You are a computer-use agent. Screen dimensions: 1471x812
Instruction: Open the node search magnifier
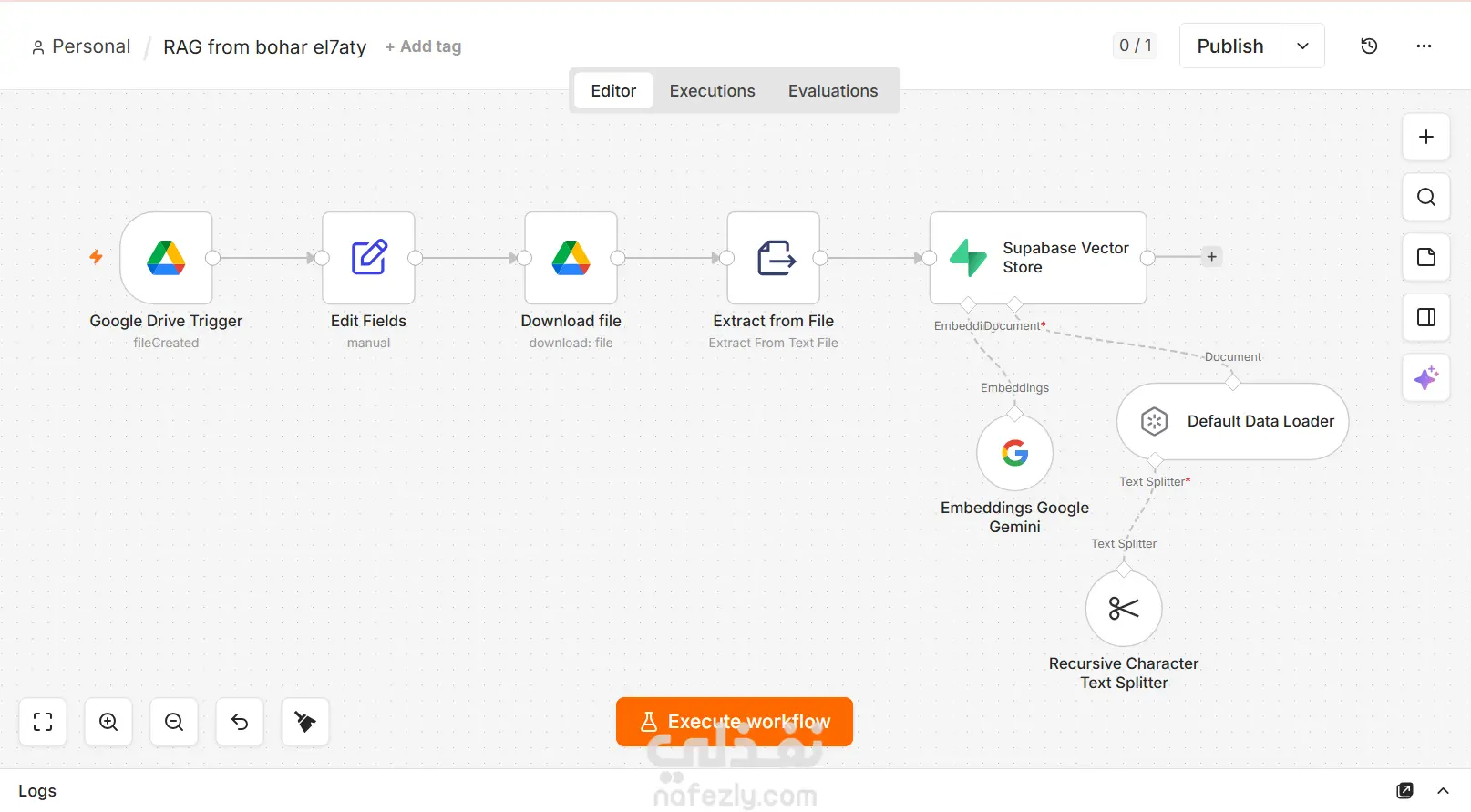click(1426, 197)
